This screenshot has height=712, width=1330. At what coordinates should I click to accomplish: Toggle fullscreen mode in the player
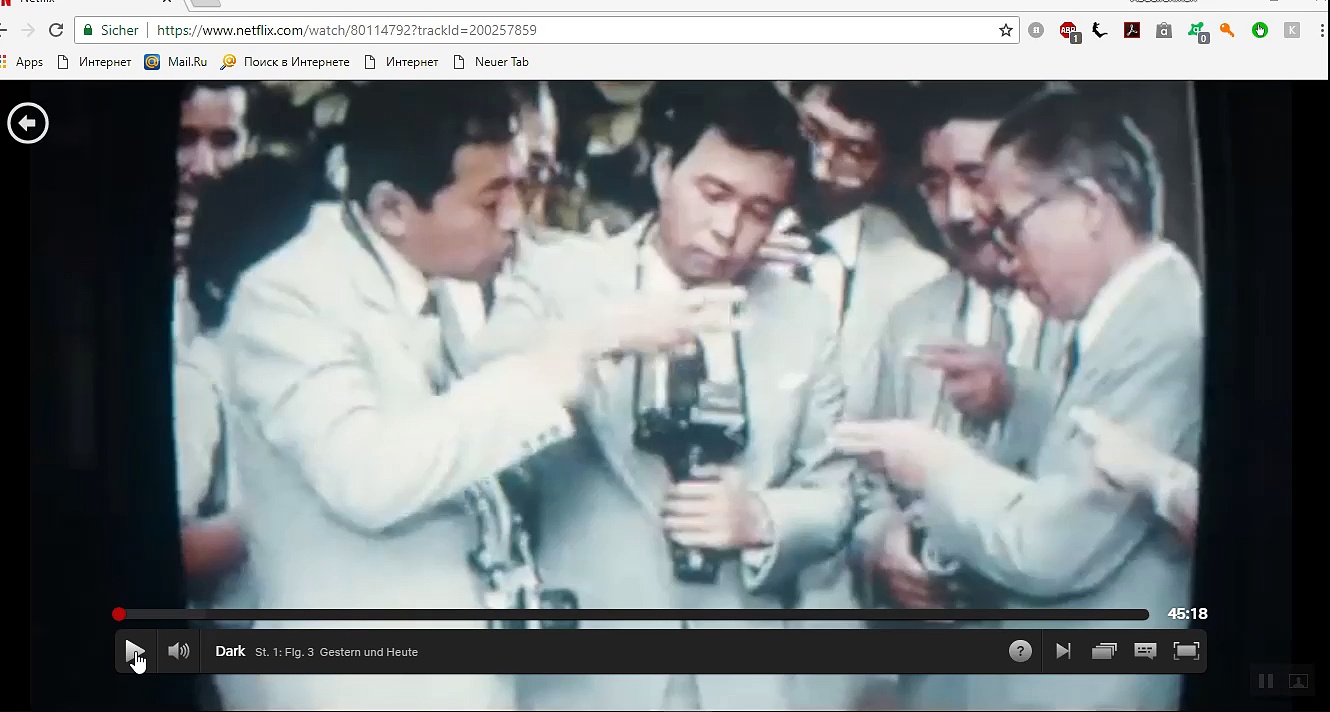1186,652
